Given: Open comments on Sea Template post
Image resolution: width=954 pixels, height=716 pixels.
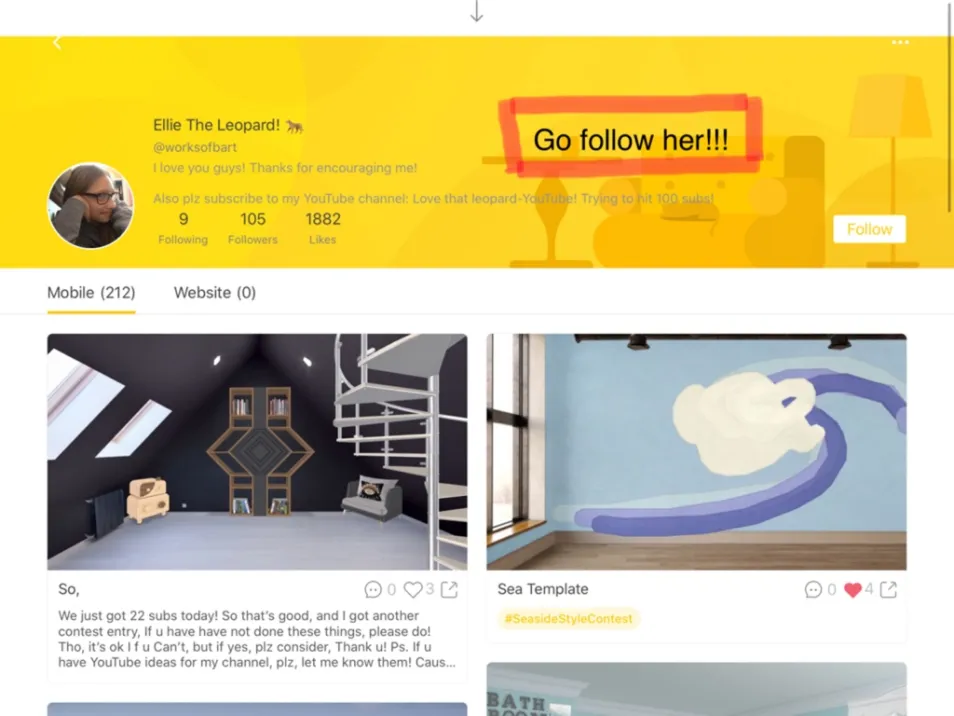Looking at the screenshot, I should [x=813, y=589].
